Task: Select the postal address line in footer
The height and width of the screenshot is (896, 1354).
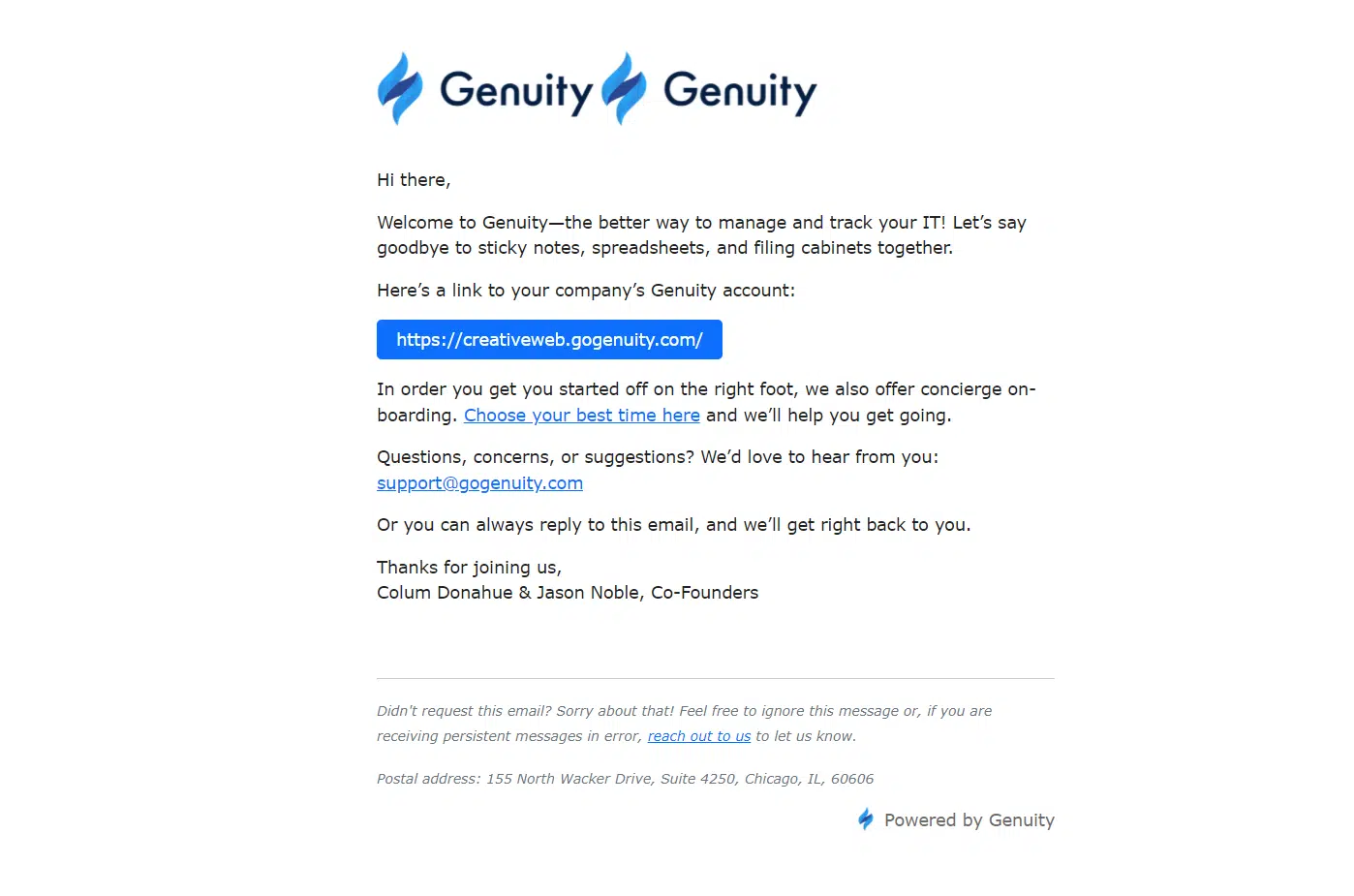Action: coord(625,779)
